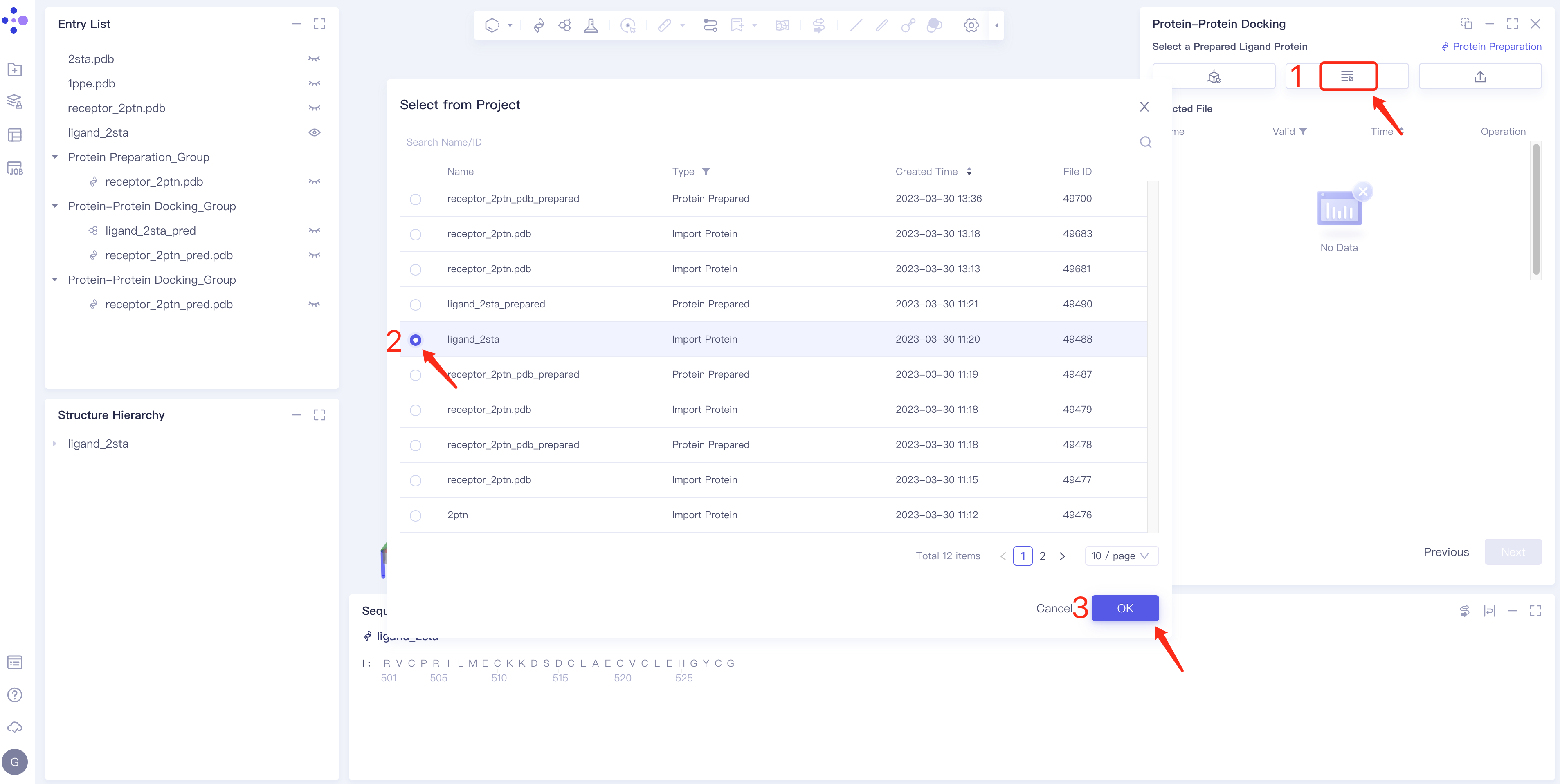
Task: Click the flask icon in the toolbar
Action: (x=591, y=25)
